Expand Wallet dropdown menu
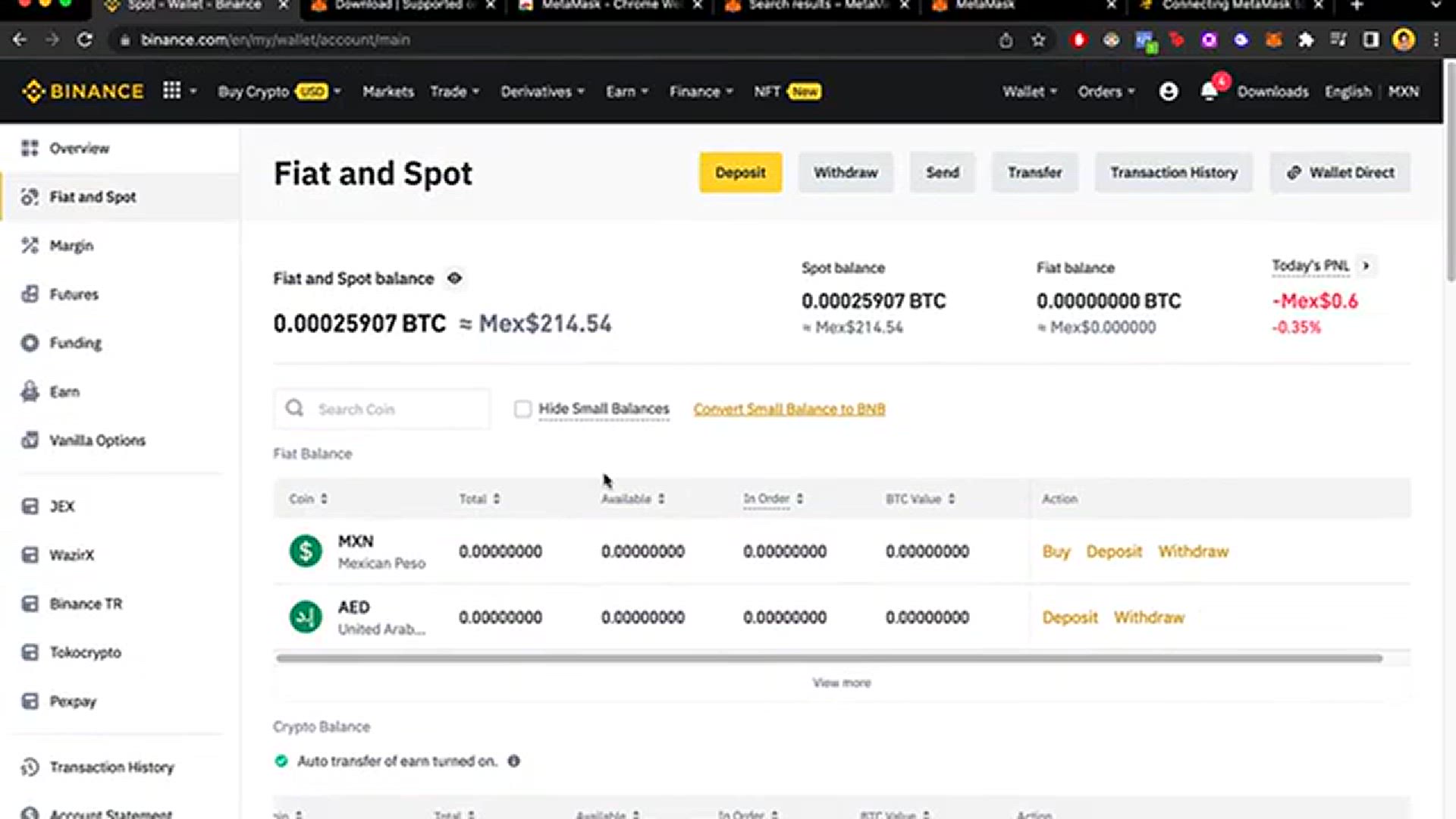 (x=1029, y=91)
